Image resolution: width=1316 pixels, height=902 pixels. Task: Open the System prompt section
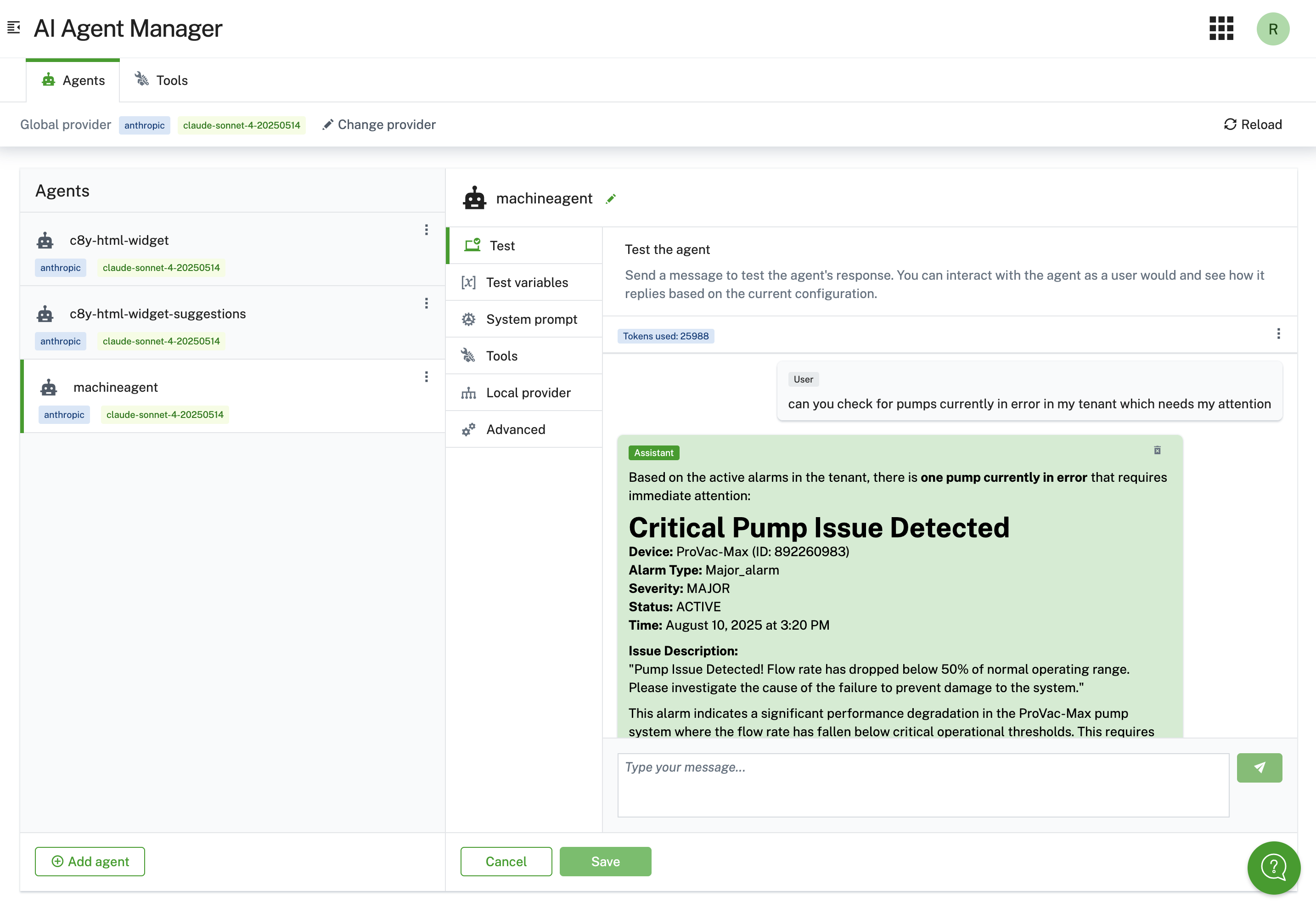(531, 319)
